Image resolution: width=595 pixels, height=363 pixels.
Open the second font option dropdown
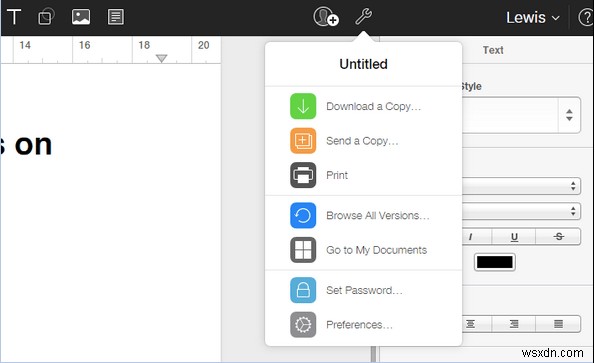(521, 211)
